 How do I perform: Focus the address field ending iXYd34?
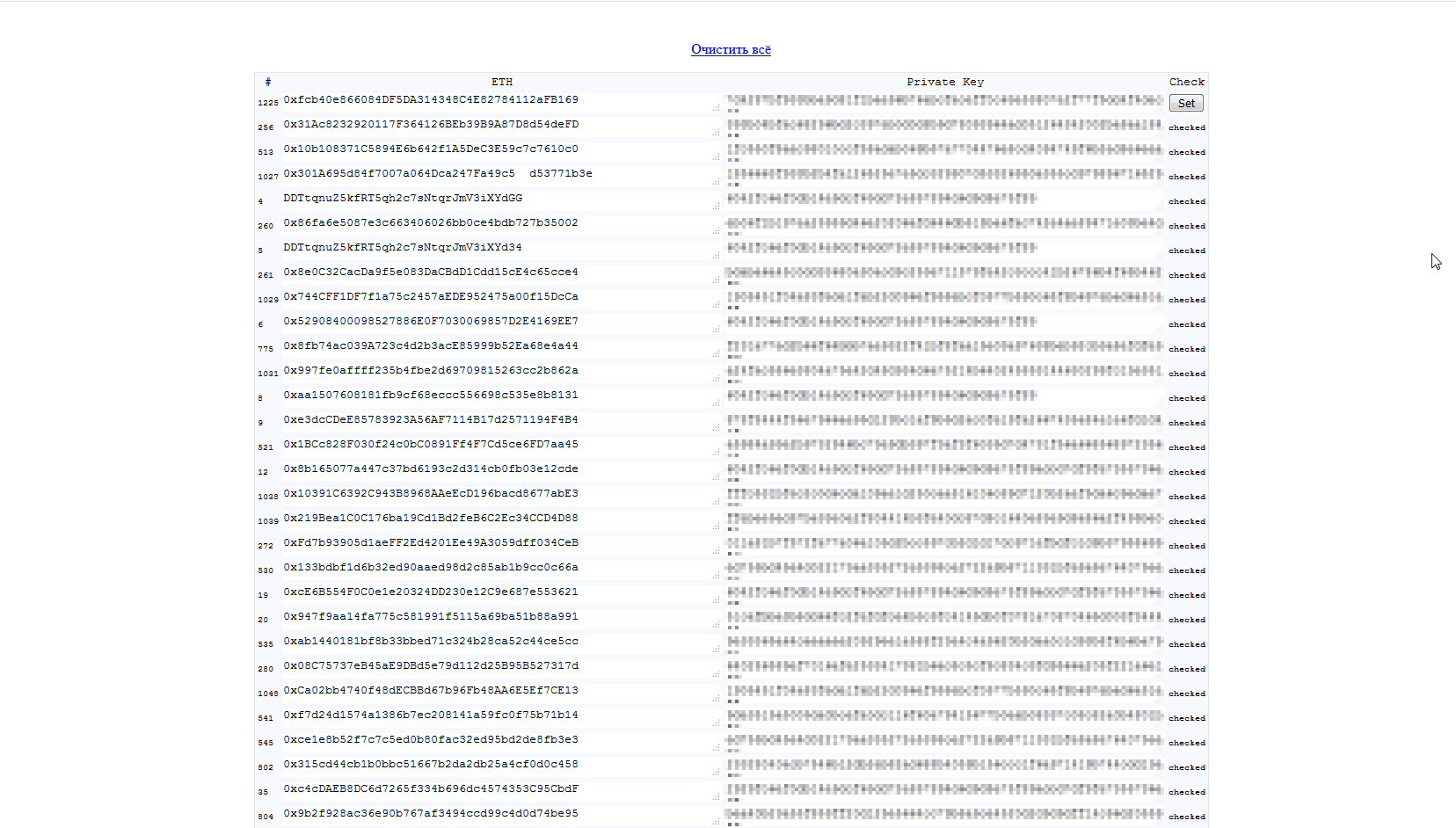pyautogui.click(x=501, y=251)
